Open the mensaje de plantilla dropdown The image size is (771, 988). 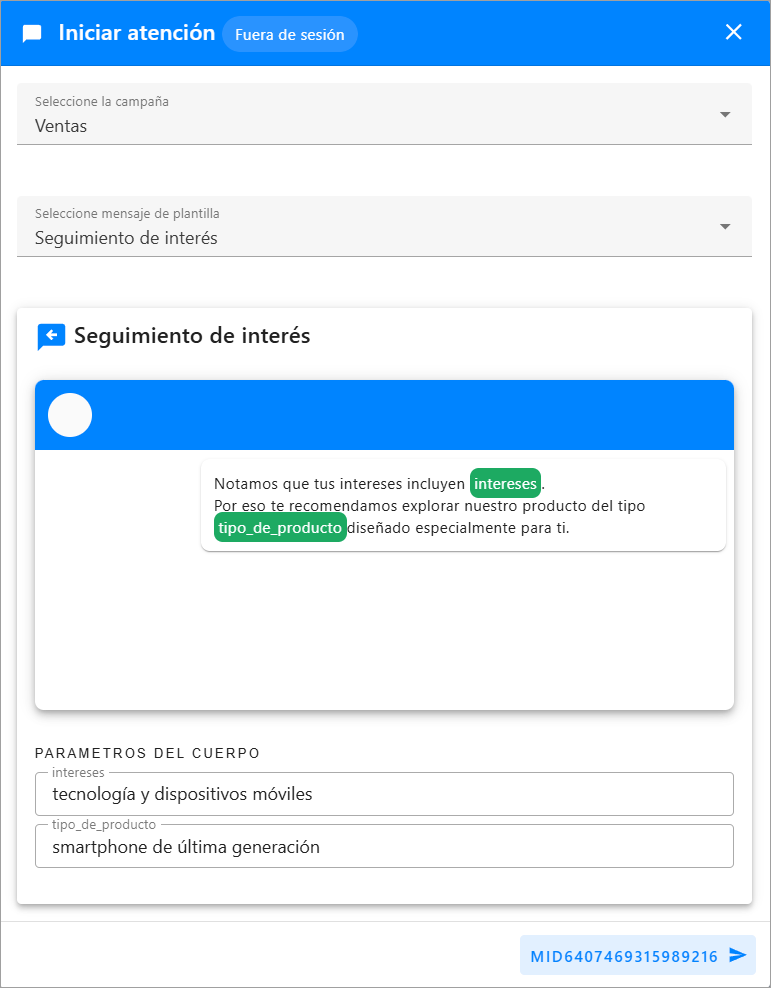[x=370, y=226]
